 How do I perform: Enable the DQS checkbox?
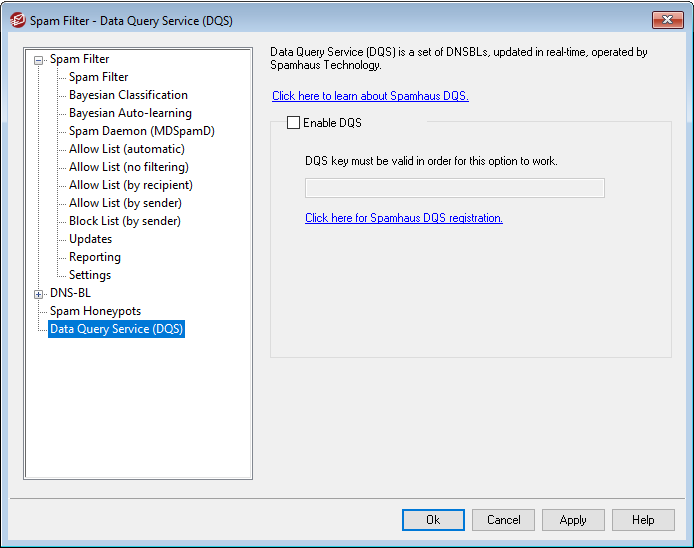point(293,123)
